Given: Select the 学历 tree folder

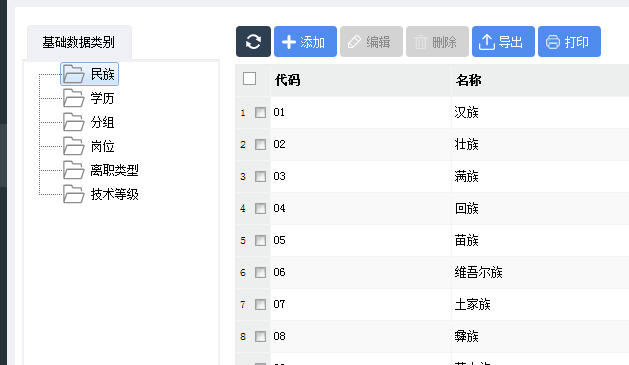Looking at the screenshot, I should (89, 98).
